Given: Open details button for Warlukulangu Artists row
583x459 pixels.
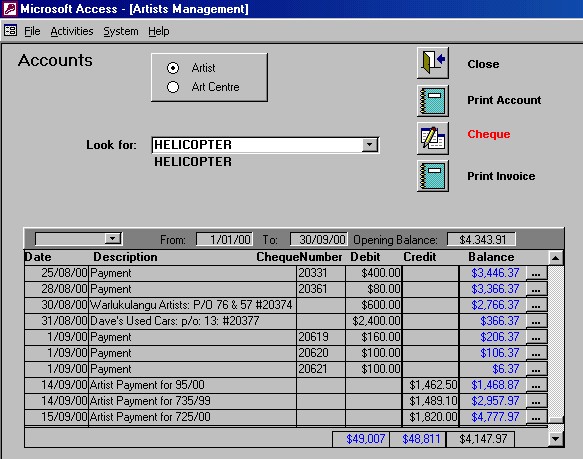Looking at the screenshot, I should point(536,305).
